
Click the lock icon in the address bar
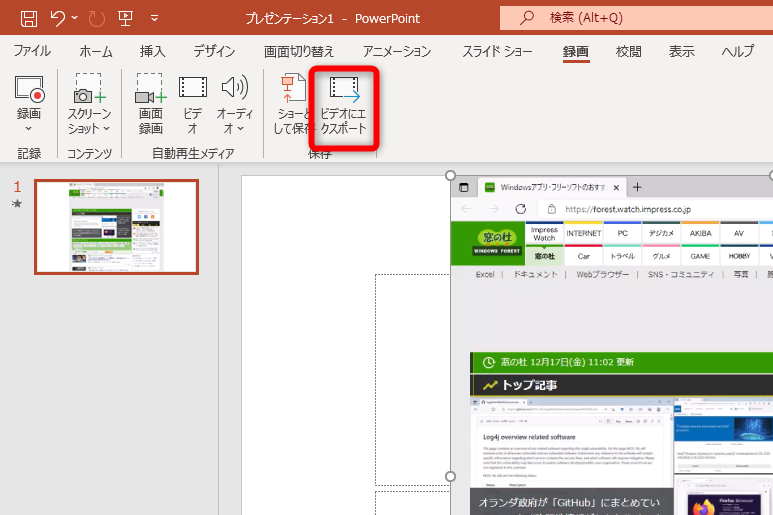coord(552,209)
